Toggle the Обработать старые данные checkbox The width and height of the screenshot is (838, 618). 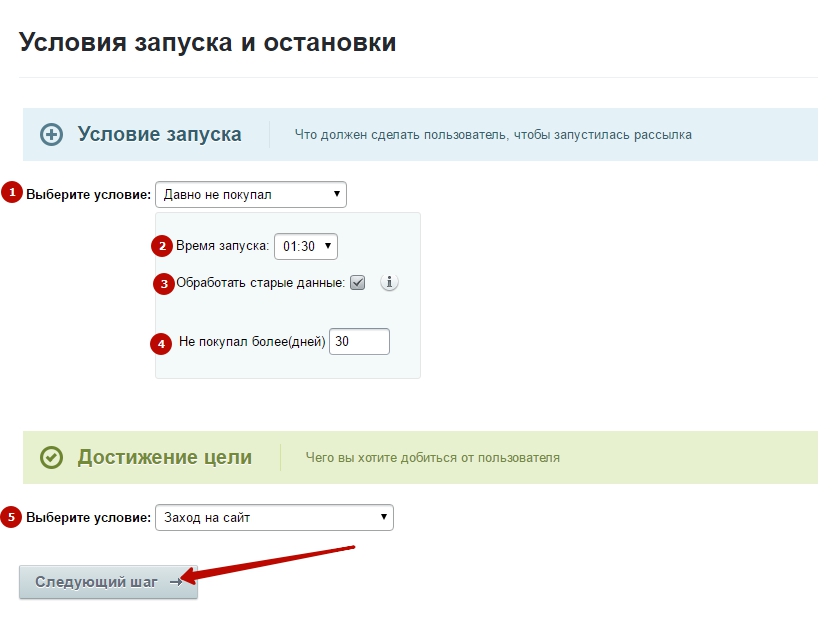(x=358, y=282)
